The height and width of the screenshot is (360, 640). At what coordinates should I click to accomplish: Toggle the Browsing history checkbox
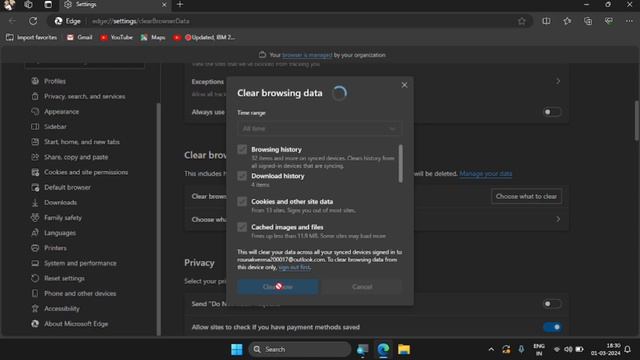click(x=242, y=149)
